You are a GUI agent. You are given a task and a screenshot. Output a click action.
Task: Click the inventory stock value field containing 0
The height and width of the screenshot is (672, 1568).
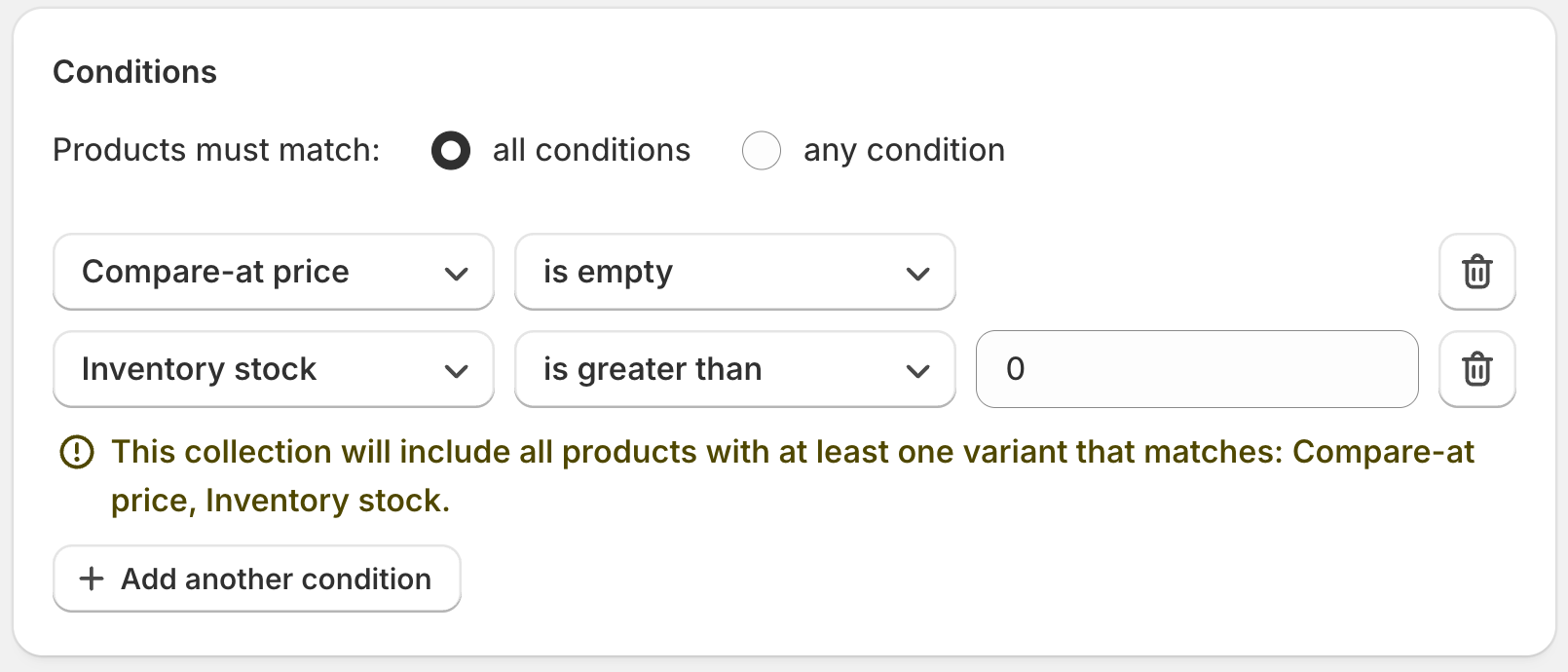1196,369
